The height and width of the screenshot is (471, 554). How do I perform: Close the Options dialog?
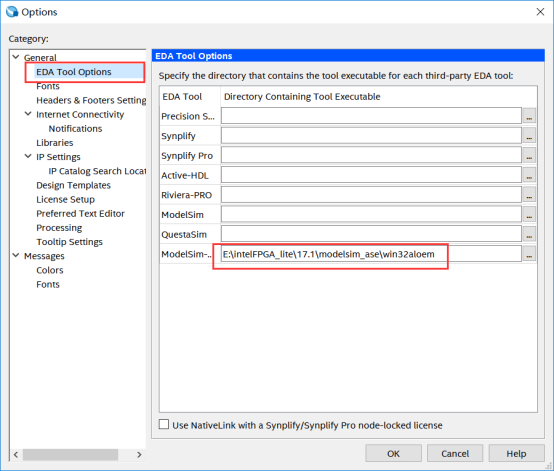click(x=540, y=12)
